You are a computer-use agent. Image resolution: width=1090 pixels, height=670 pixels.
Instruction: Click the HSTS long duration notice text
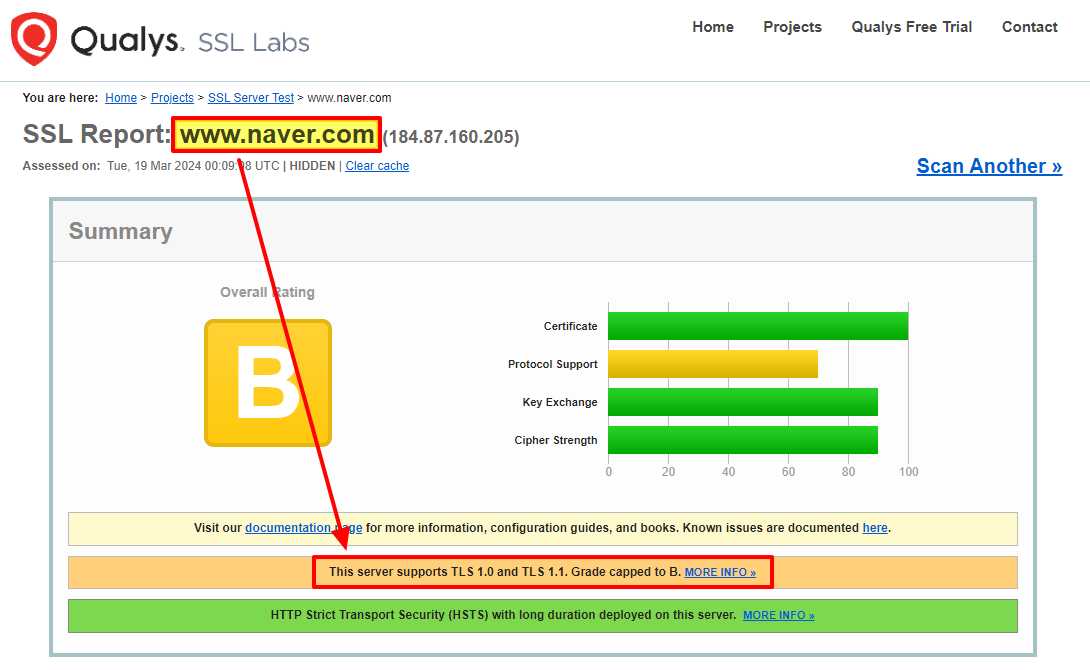coord(503,615)
